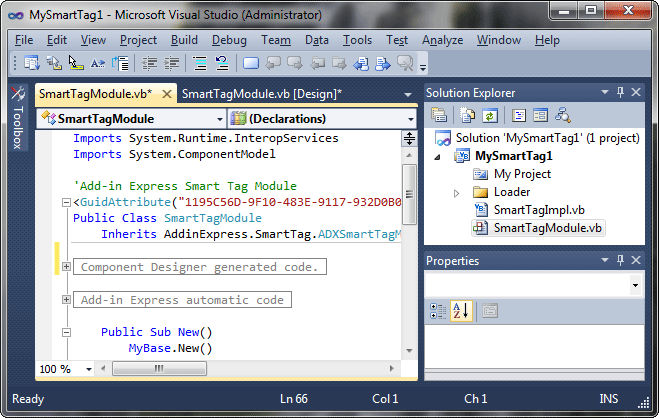Click the horizontal scrollbar thumb in editor
659x418 pixels.
159,369
